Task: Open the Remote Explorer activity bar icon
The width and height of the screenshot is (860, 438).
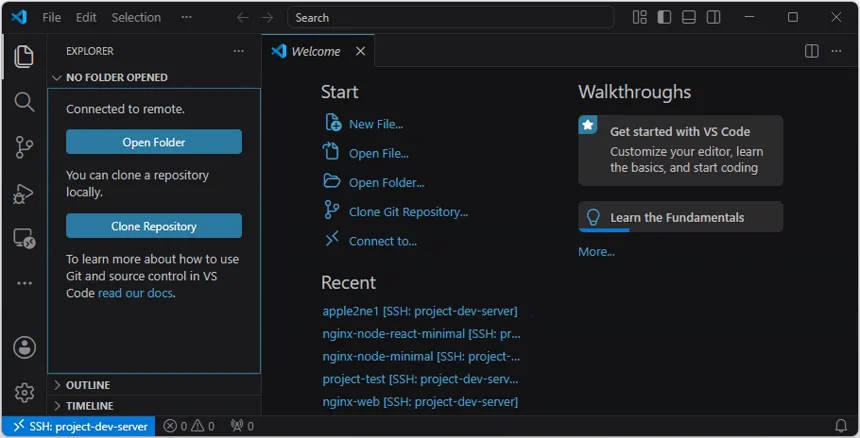Action: (24, 238)
